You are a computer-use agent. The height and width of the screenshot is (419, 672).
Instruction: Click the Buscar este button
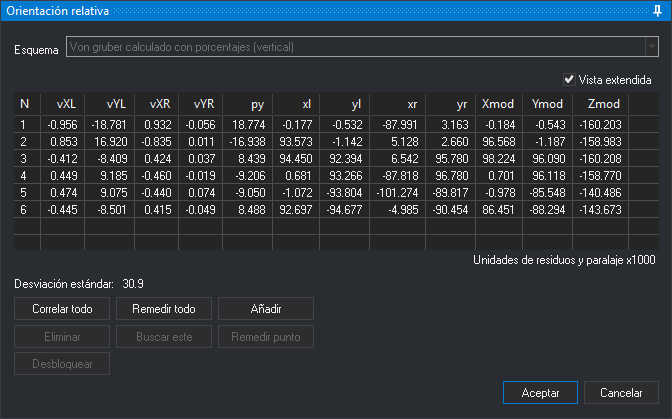pos(164,337)
